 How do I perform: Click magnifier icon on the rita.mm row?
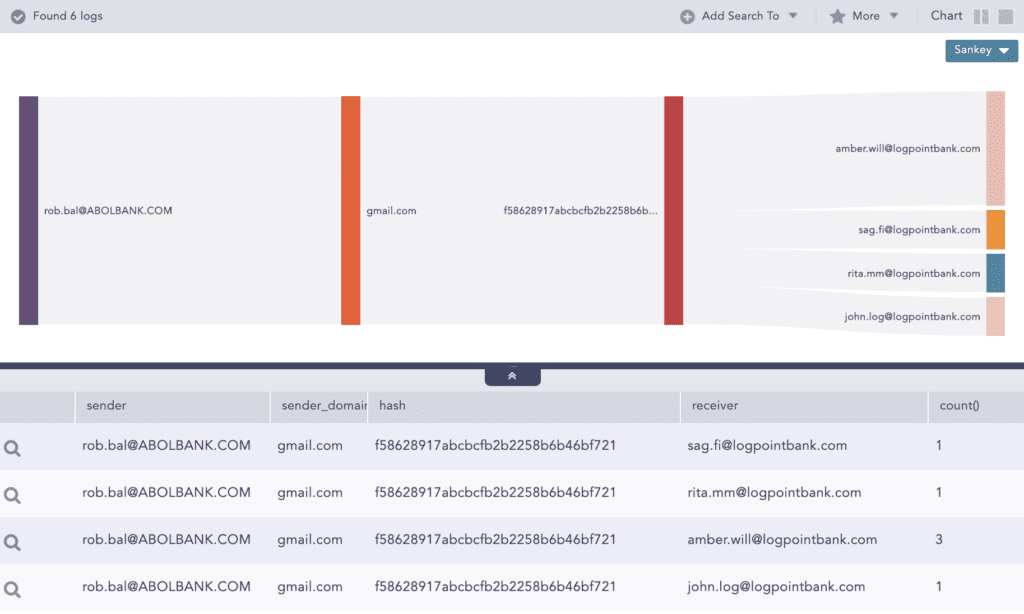pos(12,495)
